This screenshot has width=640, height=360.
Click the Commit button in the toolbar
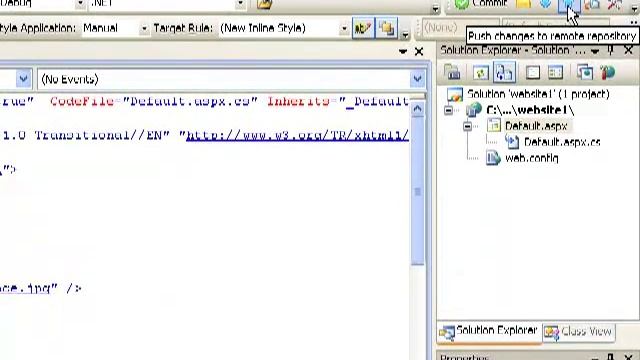481,4
